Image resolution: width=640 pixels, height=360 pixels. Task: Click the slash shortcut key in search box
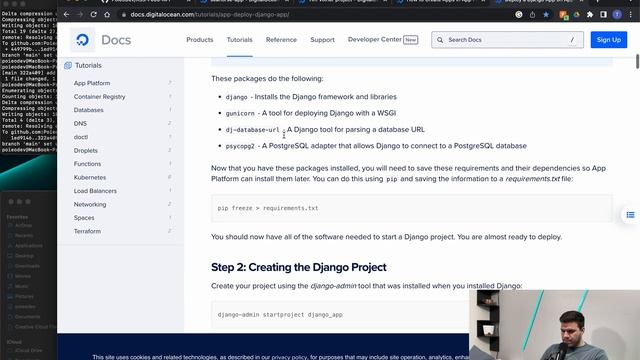pyautogui.click(x=572, y=40)
